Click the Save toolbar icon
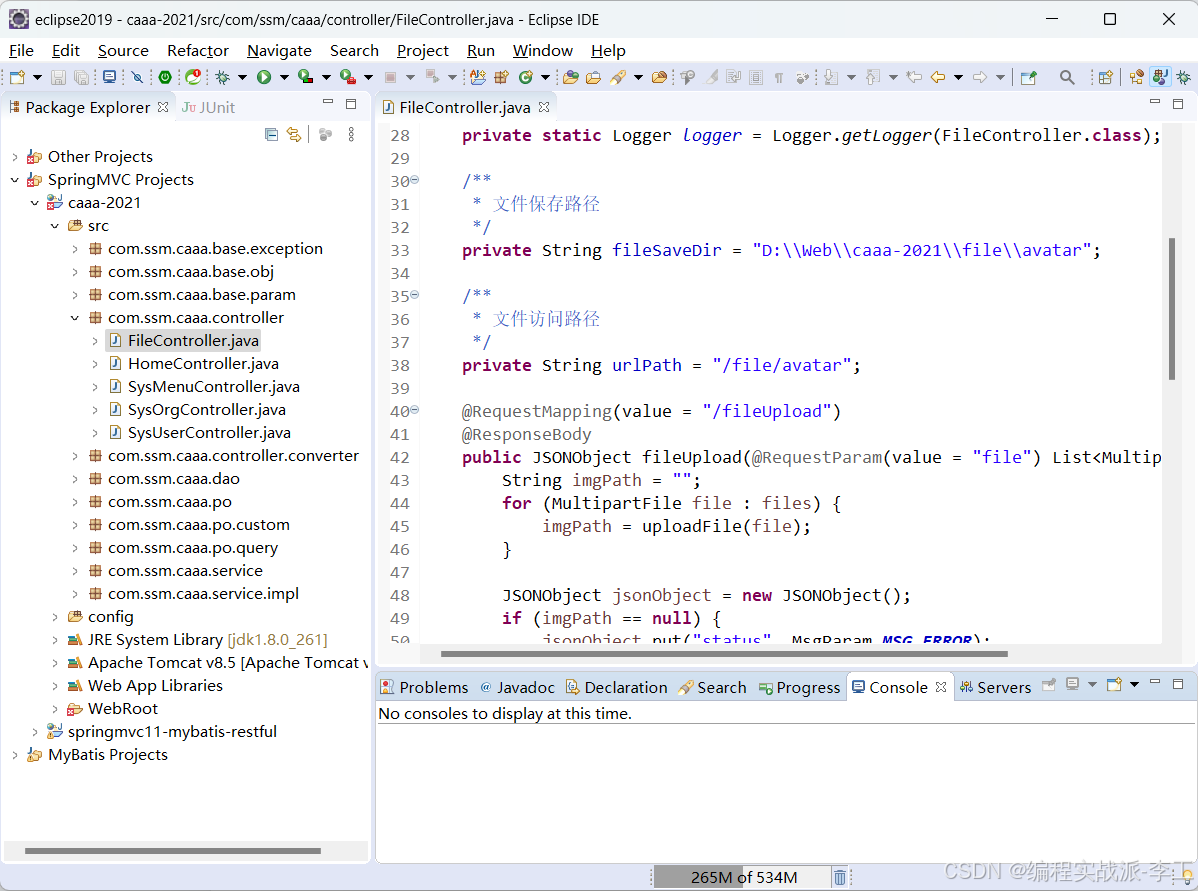Screen dimensions: 1198x891 pos(58,77)
